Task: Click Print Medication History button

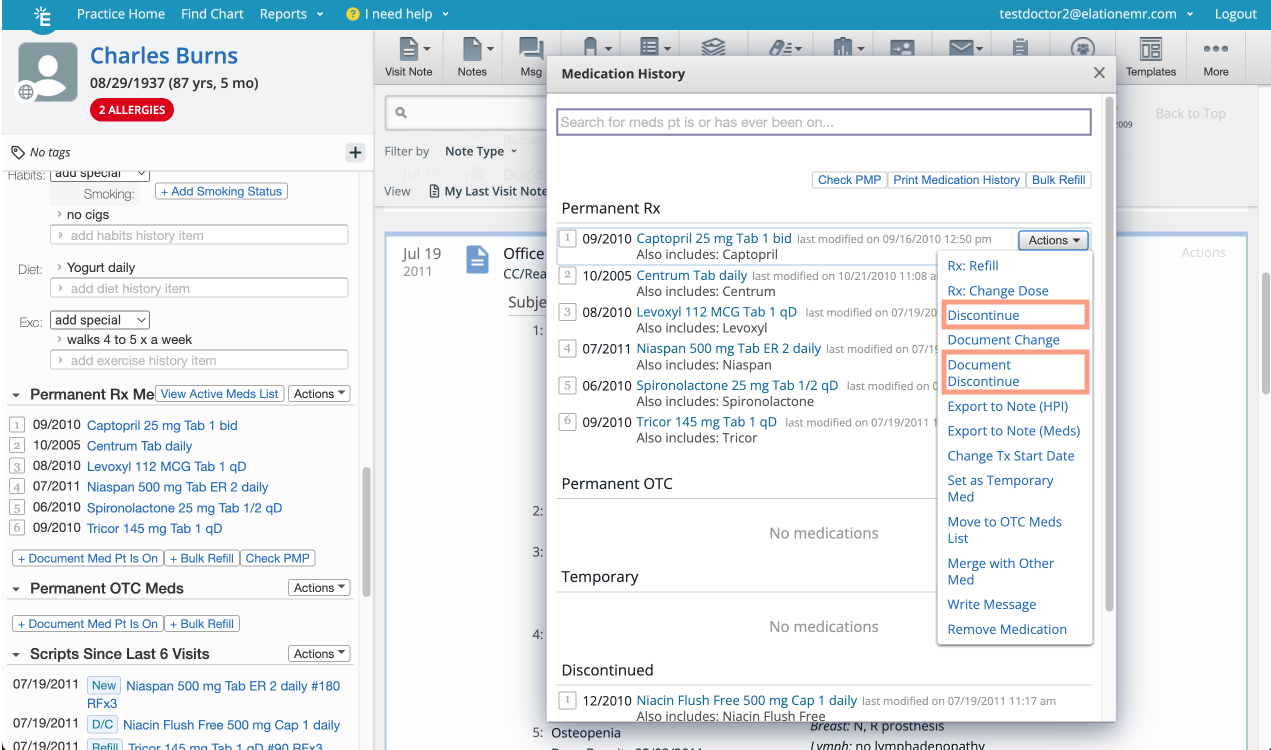Action: pyautogui.click(x=957, y=180)
